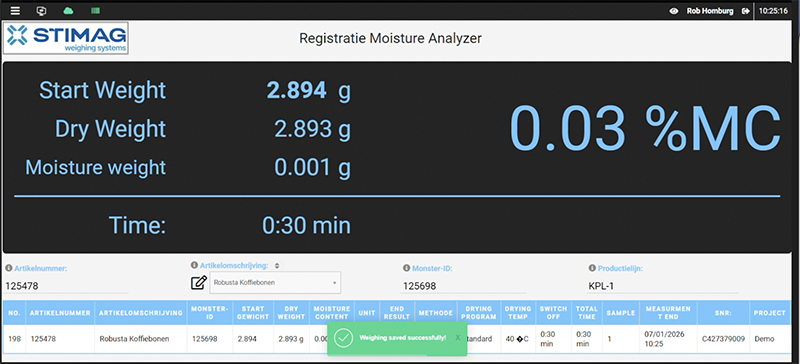
Task: Click the NO. column header
Action: tap(14, 312)
